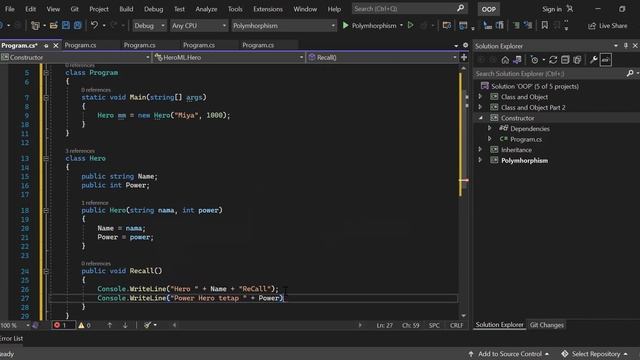Click the Search Solution Explorer input field
Viewport: 640px width, 360px height.
coord(550,74)
